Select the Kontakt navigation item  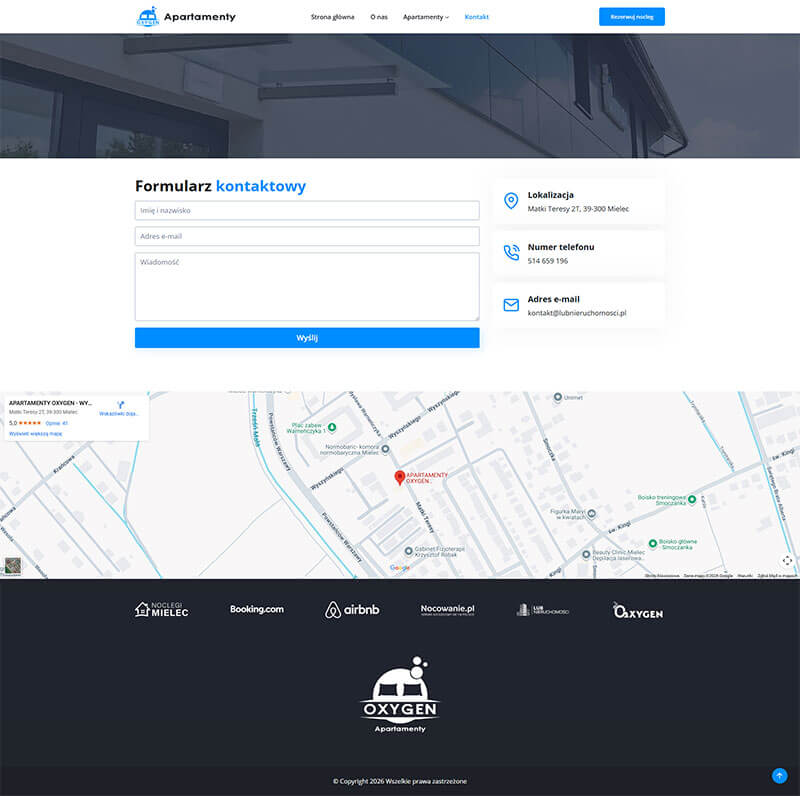click(477, 17)
